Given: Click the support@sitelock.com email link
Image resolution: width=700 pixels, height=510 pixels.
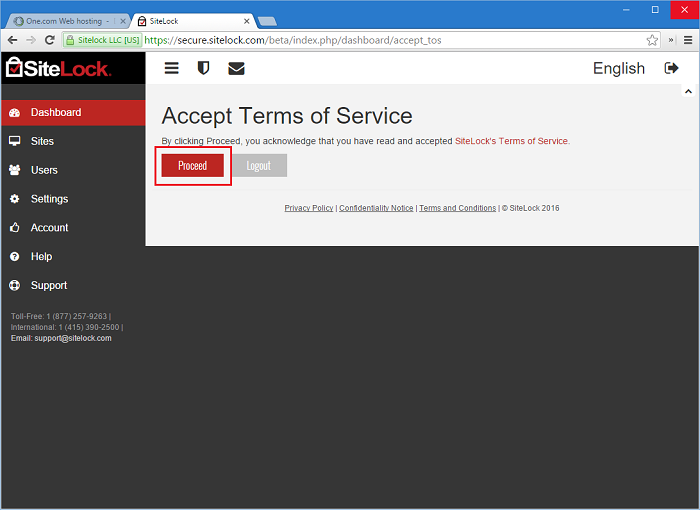Looking at the screenshot, I should pos(73,338).
